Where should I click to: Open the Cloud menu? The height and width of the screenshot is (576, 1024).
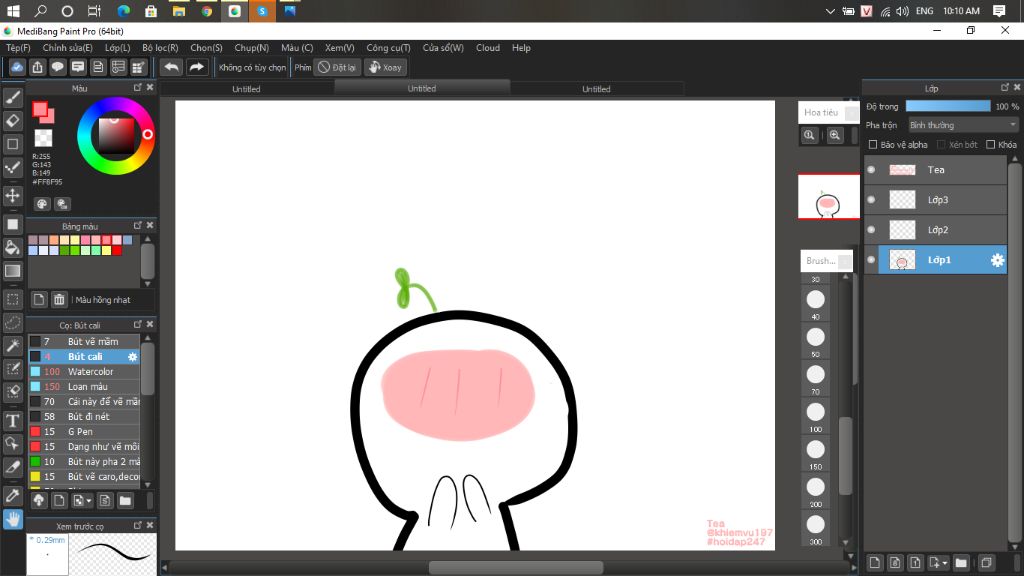(x=488, y=48)
